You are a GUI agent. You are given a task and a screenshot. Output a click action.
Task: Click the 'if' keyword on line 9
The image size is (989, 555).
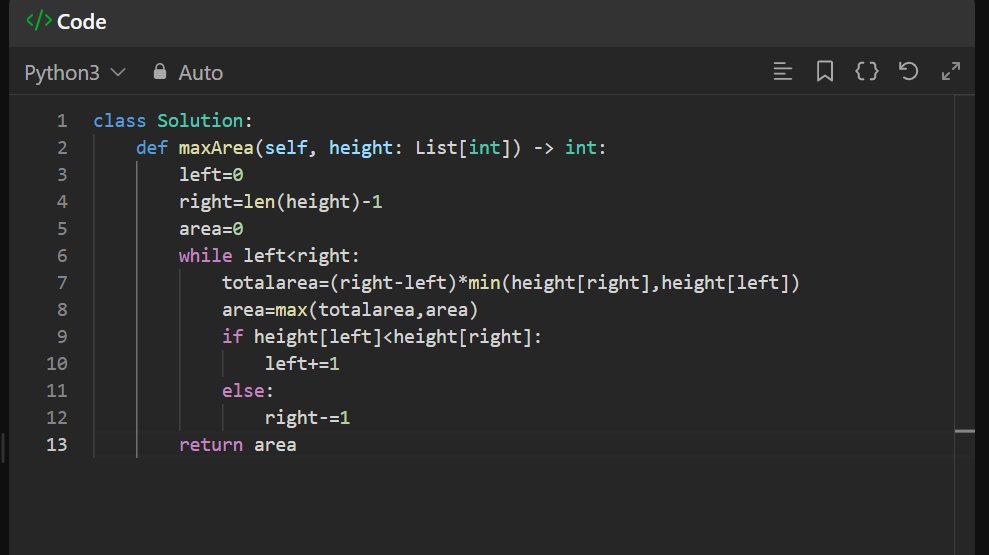[x=232, y=336]
